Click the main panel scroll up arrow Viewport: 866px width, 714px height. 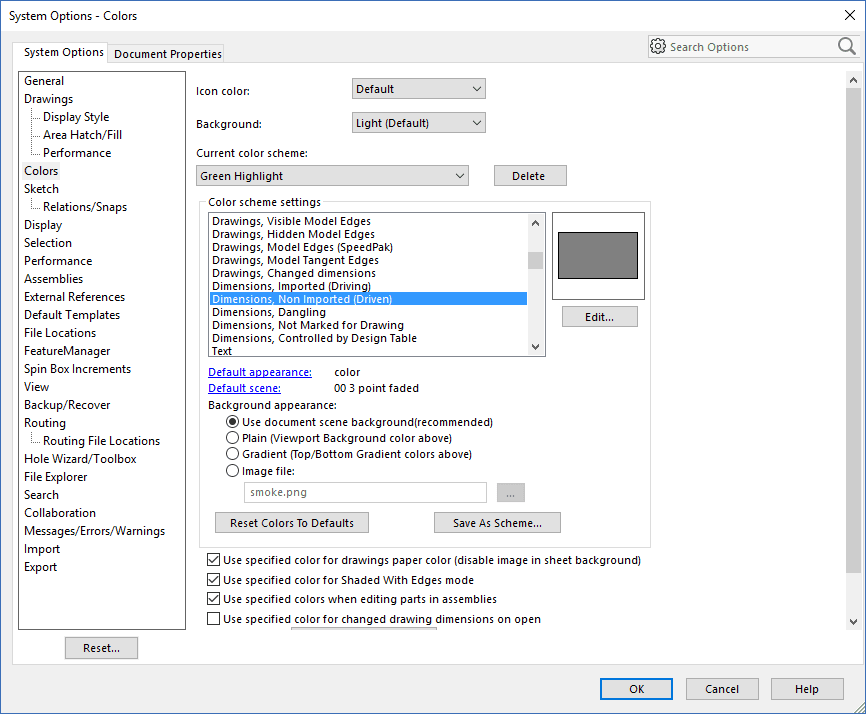tap(853, 80)
